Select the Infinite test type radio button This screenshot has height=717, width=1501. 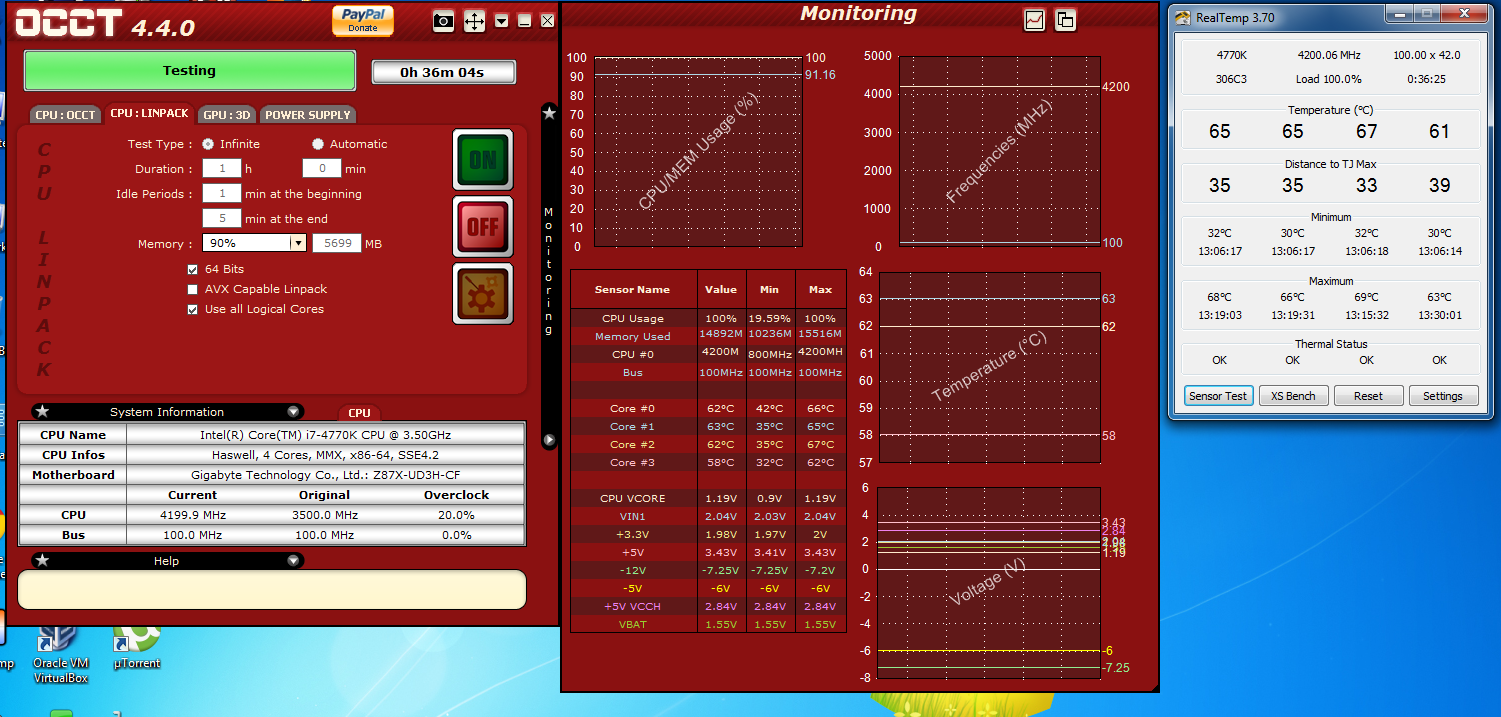(208, 144)
